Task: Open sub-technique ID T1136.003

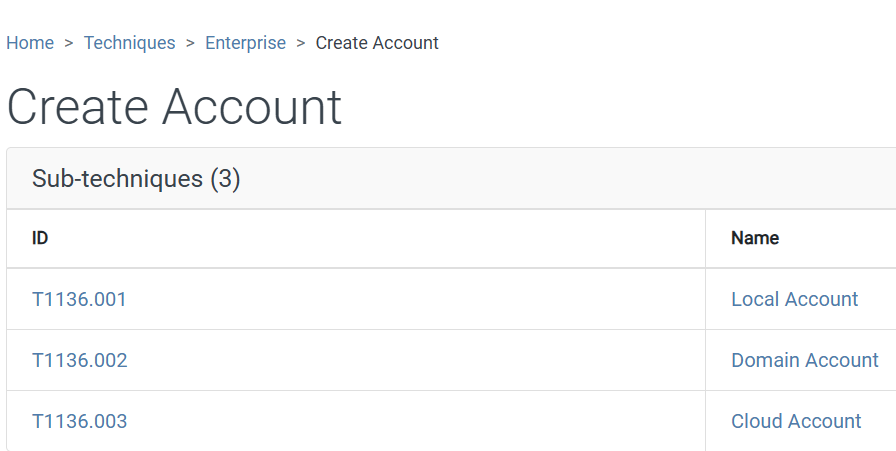Action: pyautogui.click(x=80, y=421)
